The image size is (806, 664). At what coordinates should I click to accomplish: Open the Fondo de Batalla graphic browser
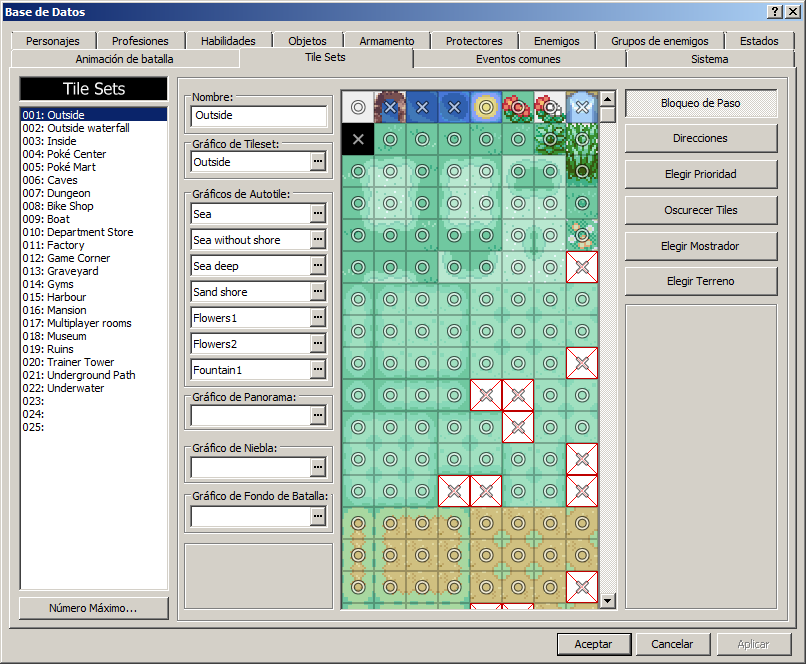point(320,516)
